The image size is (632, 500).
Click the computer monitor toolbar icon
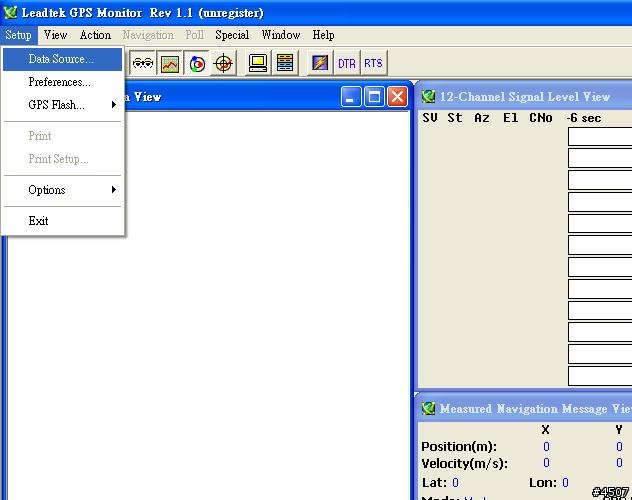tap(258, 63)
